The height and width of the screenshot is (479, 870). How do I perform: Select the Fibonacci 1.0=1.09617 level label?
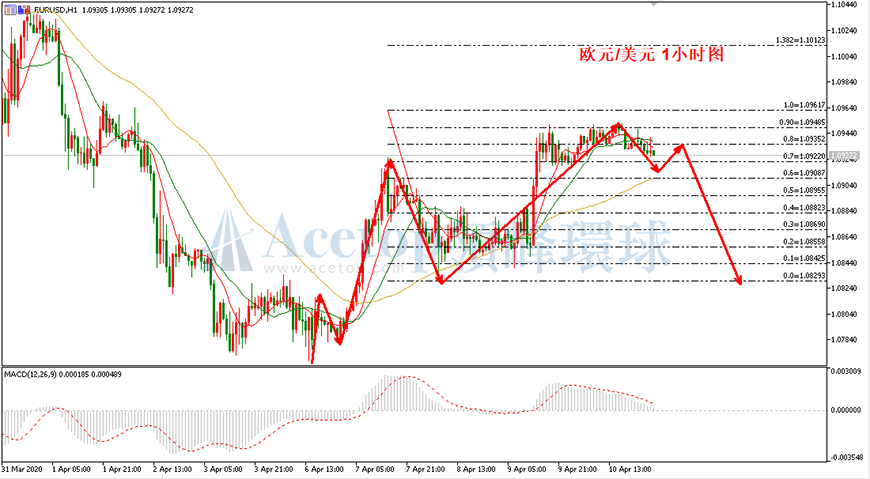pos(805,105)
